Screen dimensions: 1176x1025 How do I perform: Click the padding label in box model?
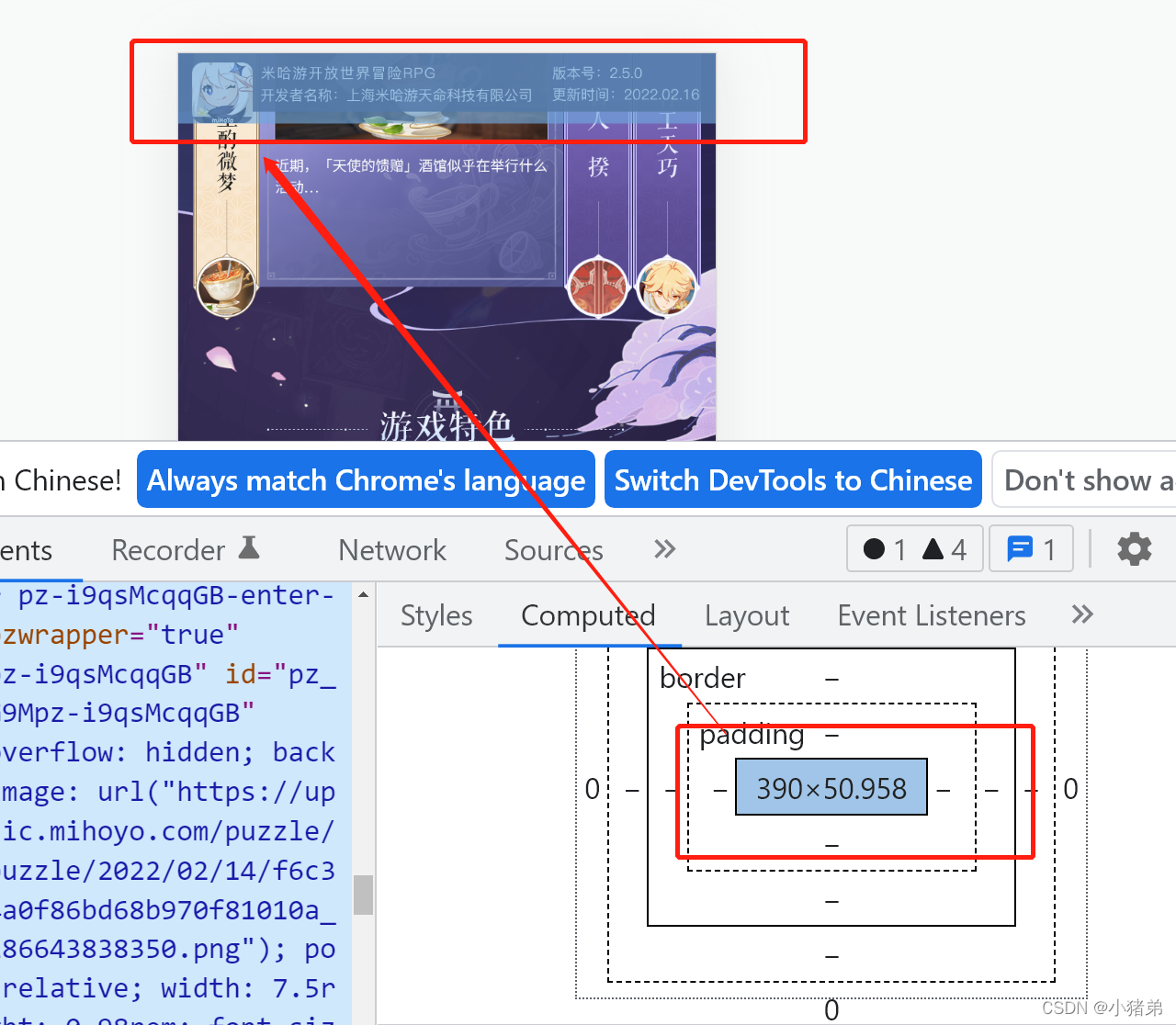(x=752, y=735)
